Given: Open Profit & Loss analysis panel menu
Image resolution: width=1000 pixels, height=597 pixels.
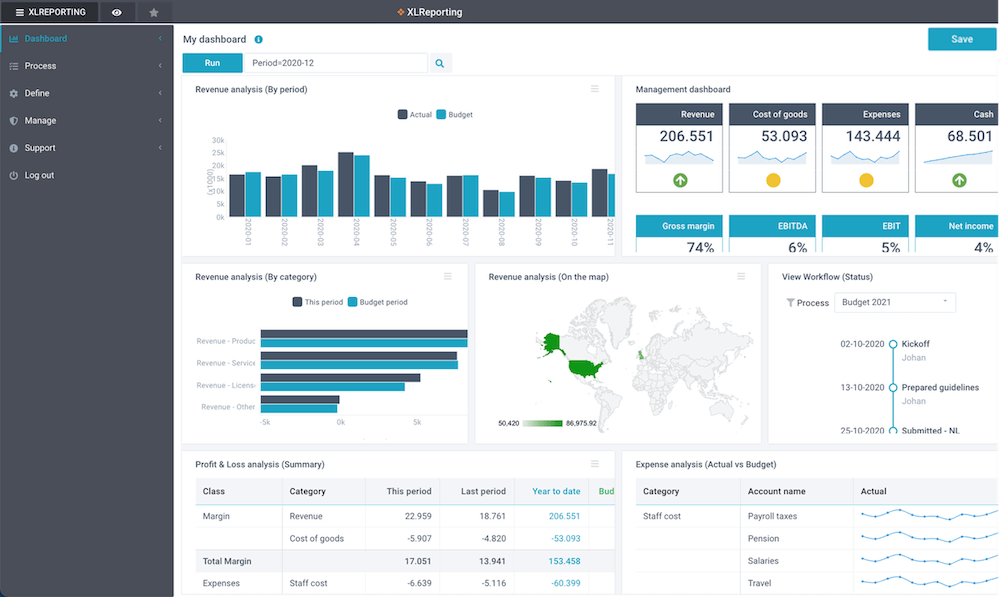Looking at the screenshot, I should coord(594,464).
